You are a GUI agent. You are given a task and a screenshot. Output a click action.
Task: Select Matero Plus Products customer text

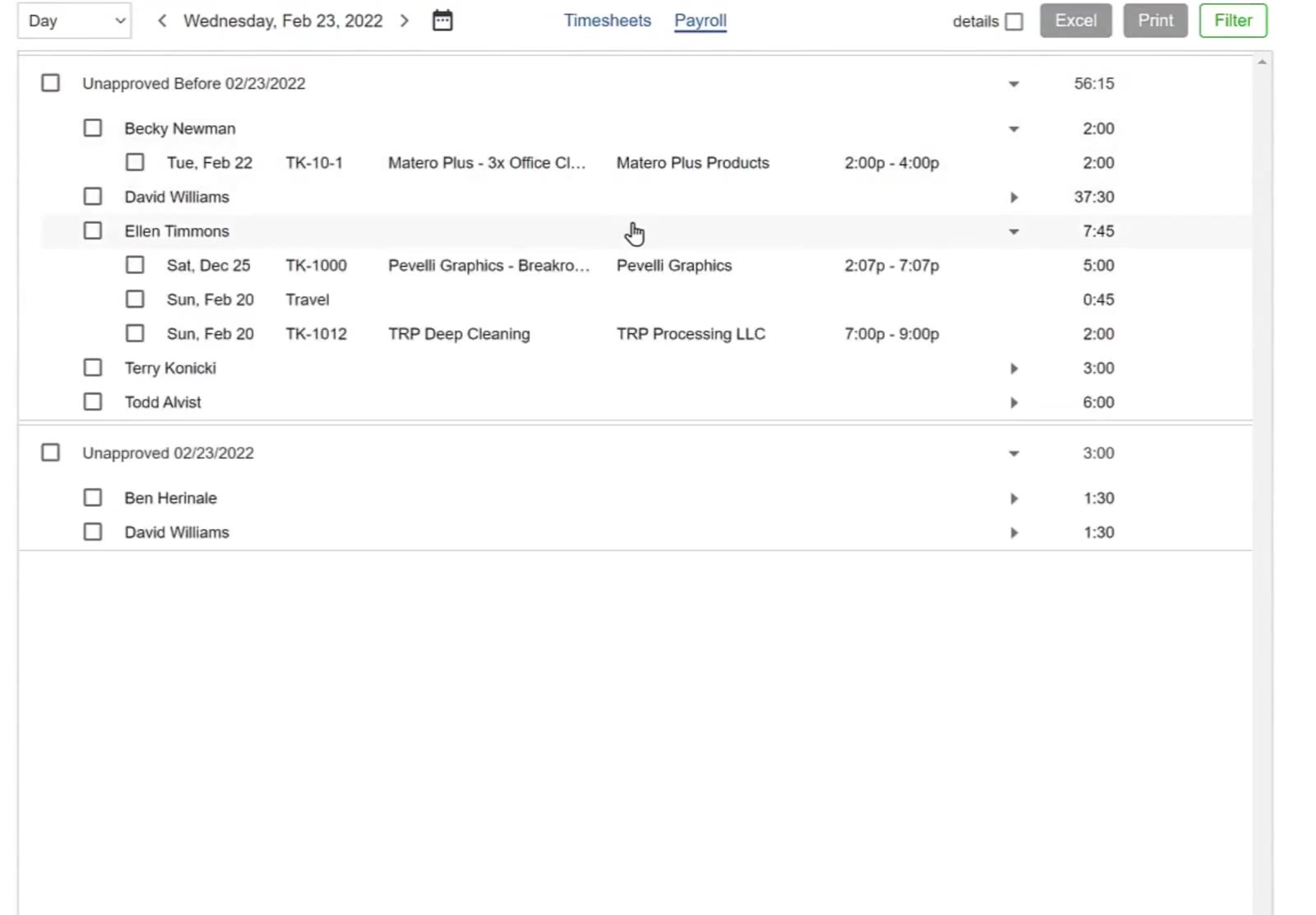coord(693,163)
